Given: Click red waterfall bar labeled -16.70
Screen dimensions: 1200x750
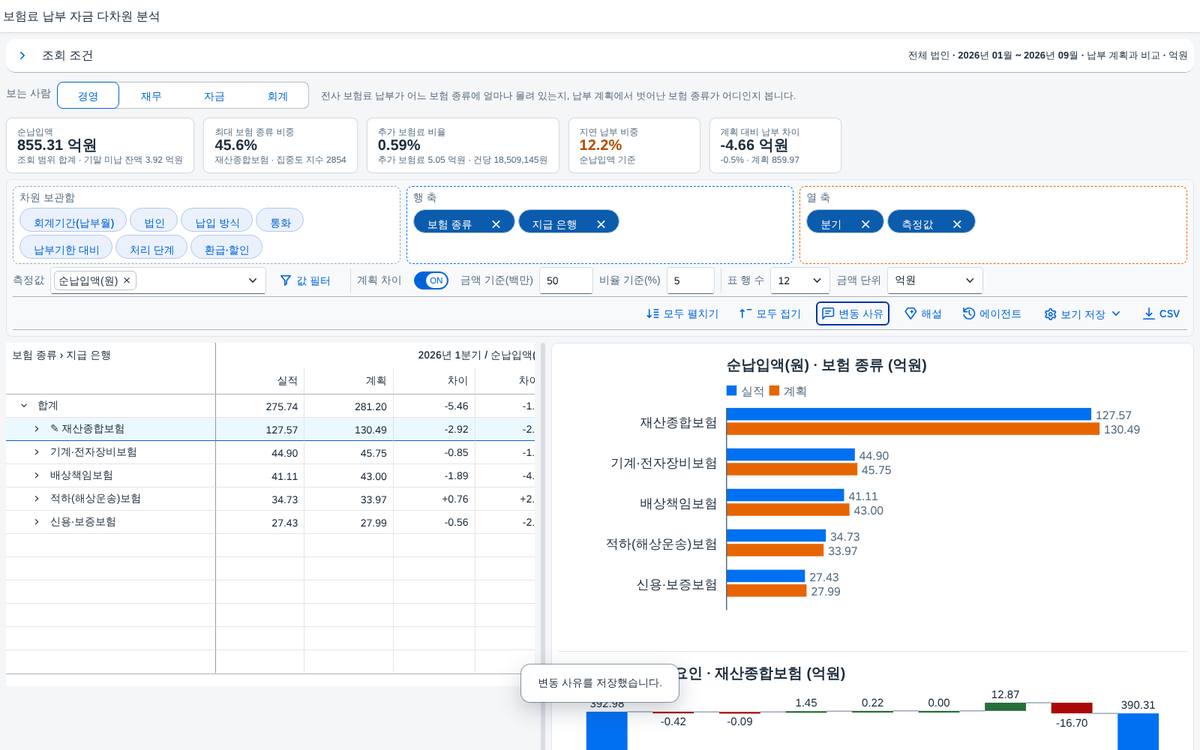Looking at the screenshot, I should (1071, 708).
